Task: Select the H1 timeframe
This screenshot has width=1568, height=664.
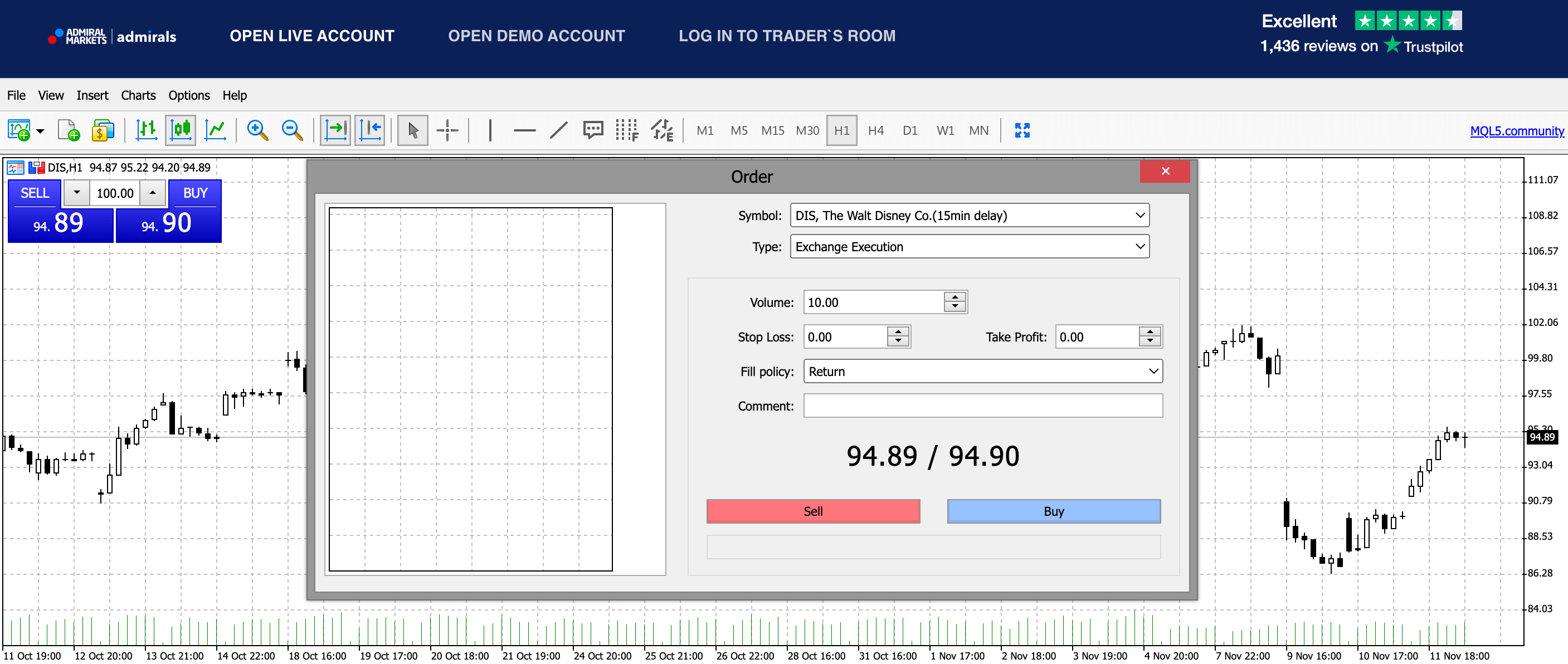Action: [842, 130]
